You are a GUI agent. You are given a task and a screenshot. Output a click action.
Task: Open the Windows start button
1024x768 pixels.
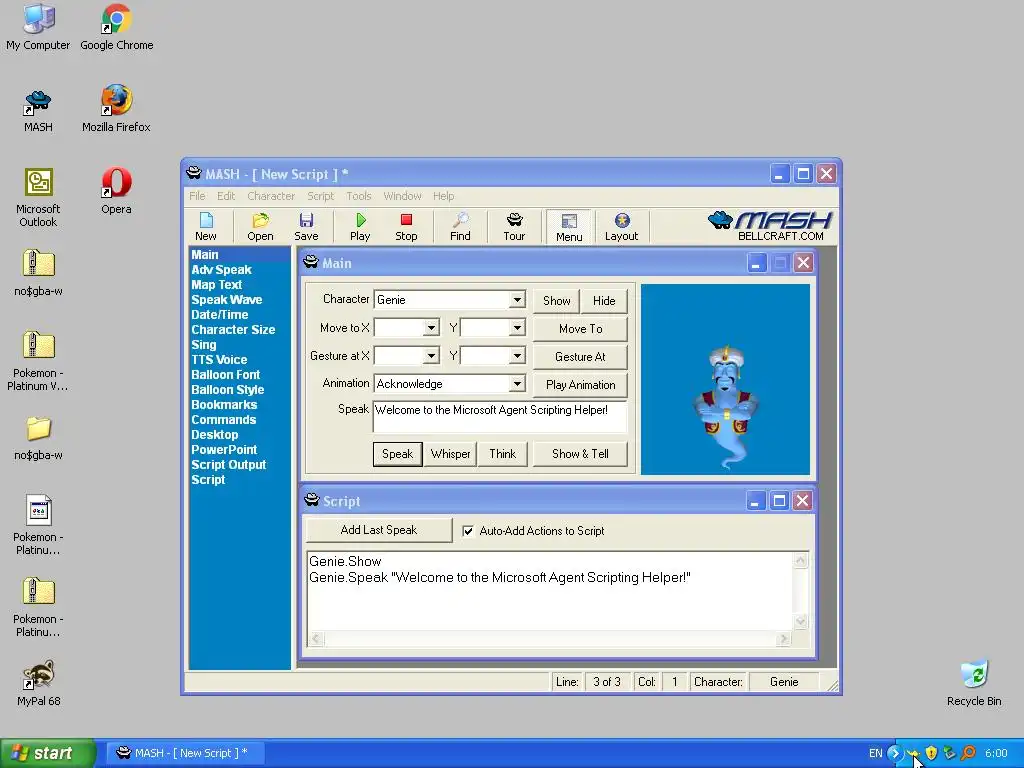point(46,753)
